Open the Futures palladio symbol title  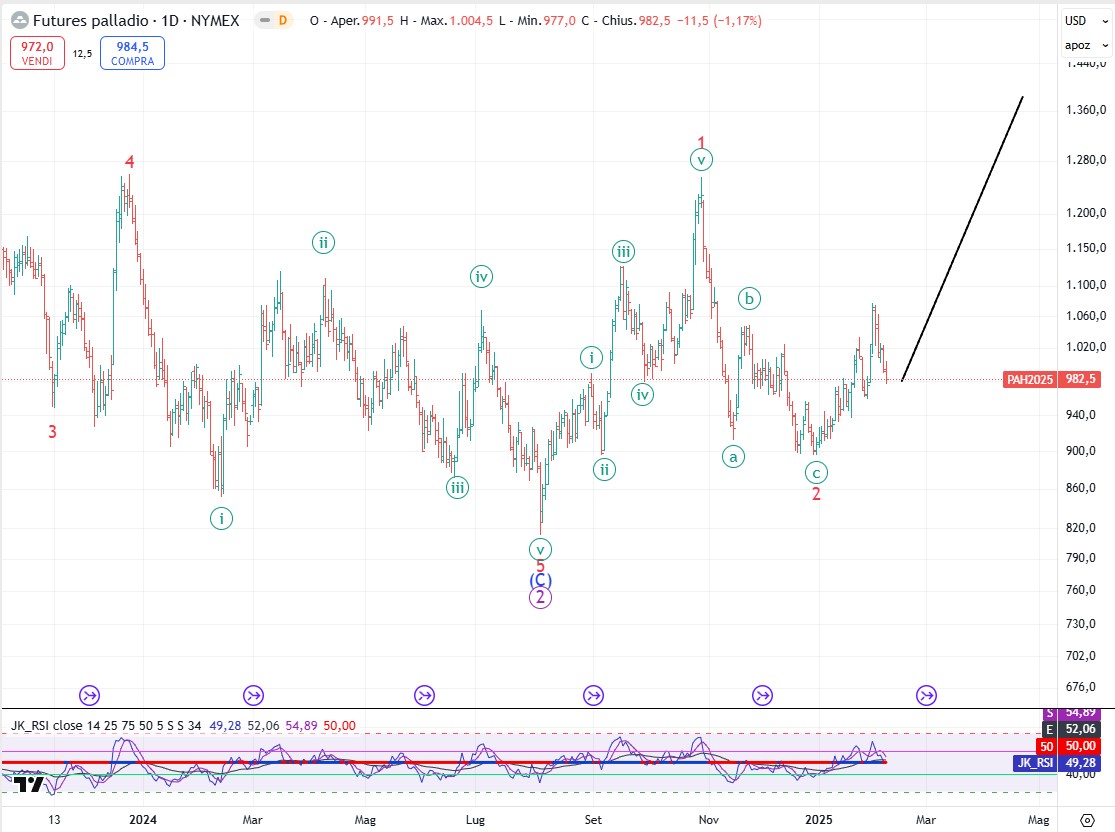(136, 21)
